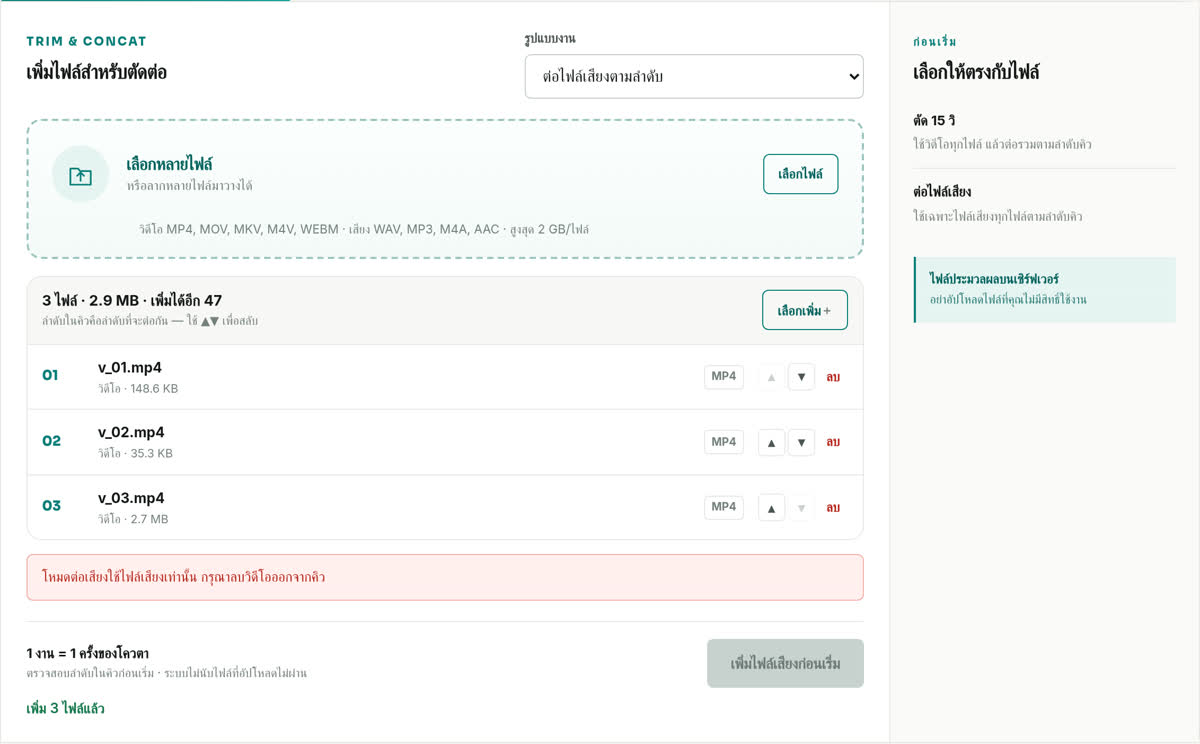This screenshot has width=1200, height=744.
Task: Move v_02.mp4 up in the queue
Action: 771,442
